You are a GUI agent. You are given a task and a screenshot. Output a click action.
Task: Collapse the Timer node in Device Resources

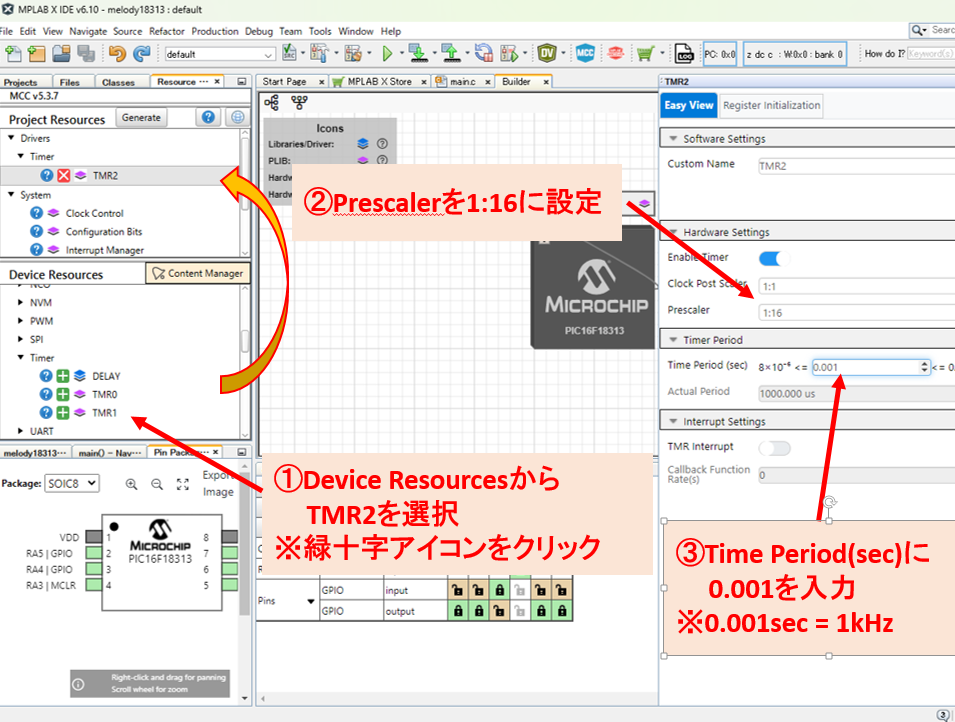pos(21,357)
